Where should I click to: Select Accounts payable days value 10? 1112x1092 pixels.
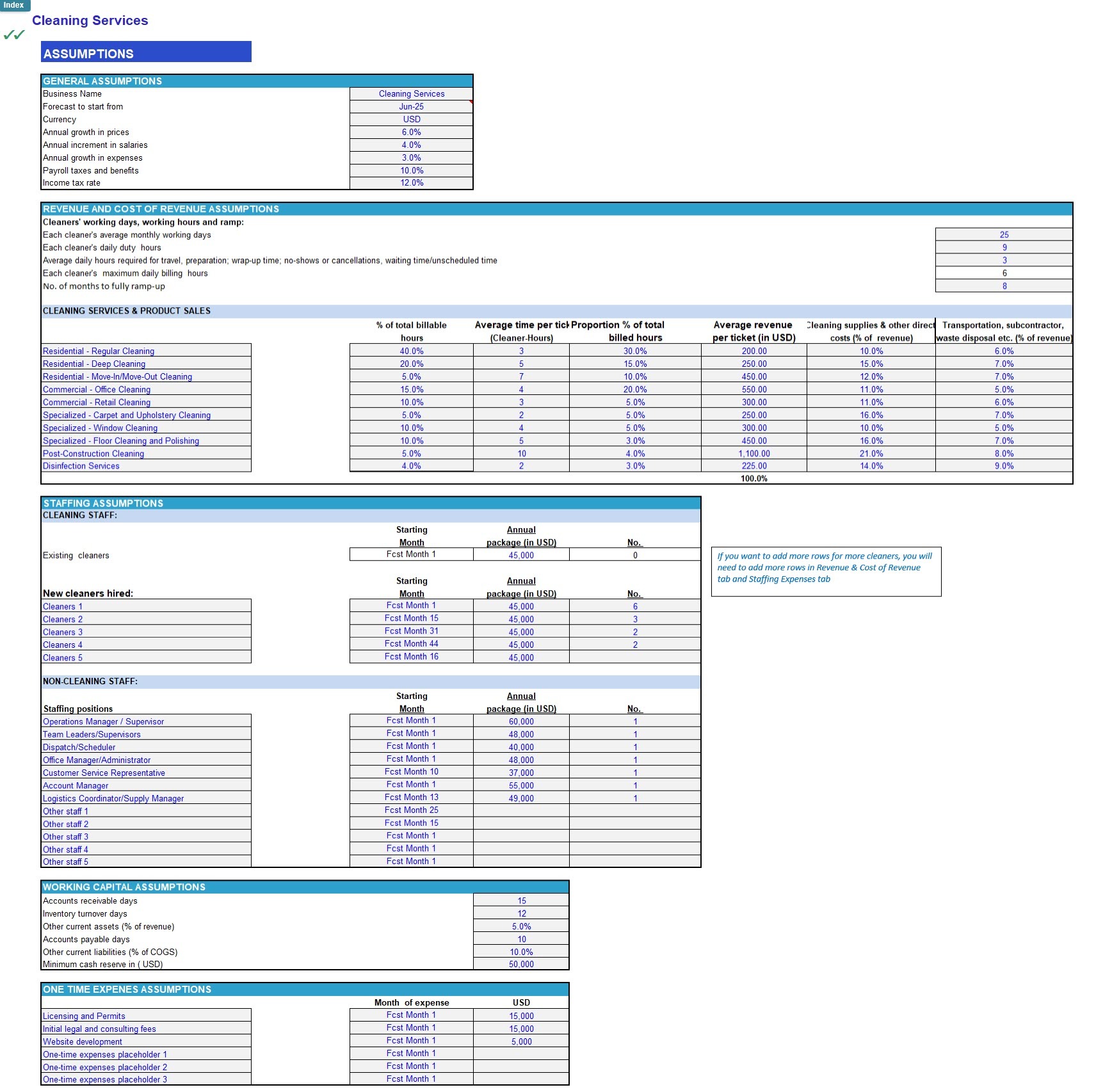[521, 939]
